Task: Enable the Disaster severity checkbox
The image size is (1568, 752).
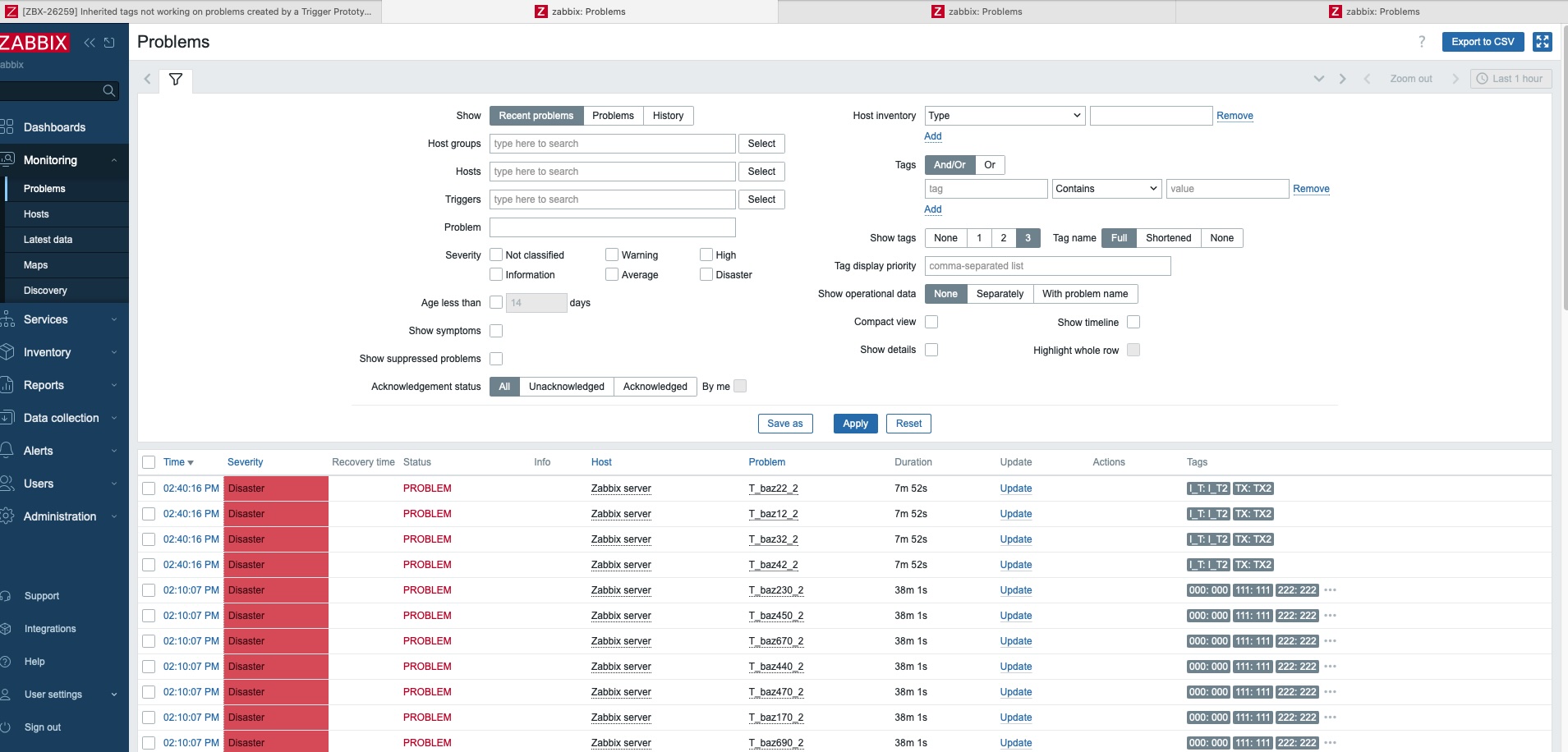Action: point(706,275)
